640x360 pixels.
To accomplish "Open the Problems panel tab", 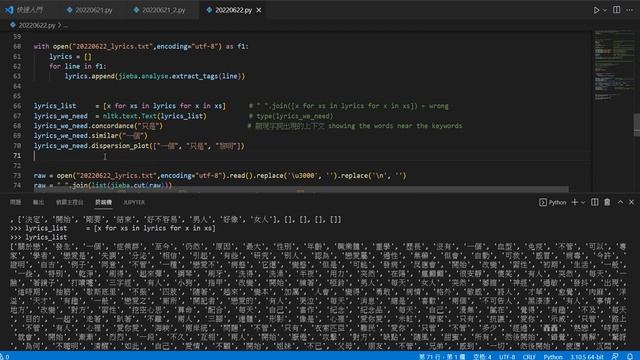I will pos(16,202).
